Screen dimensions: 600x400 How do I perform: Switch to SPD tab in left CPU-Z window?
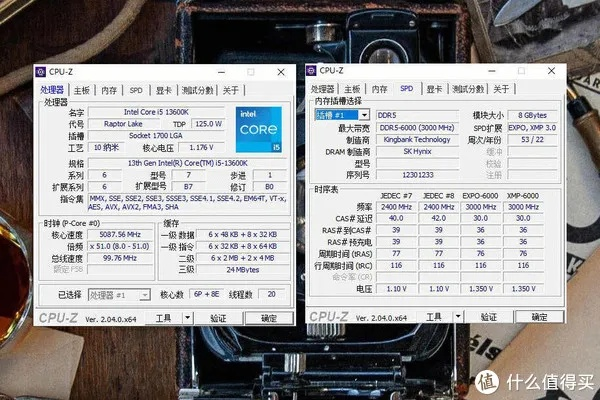(x=136, y=90)
